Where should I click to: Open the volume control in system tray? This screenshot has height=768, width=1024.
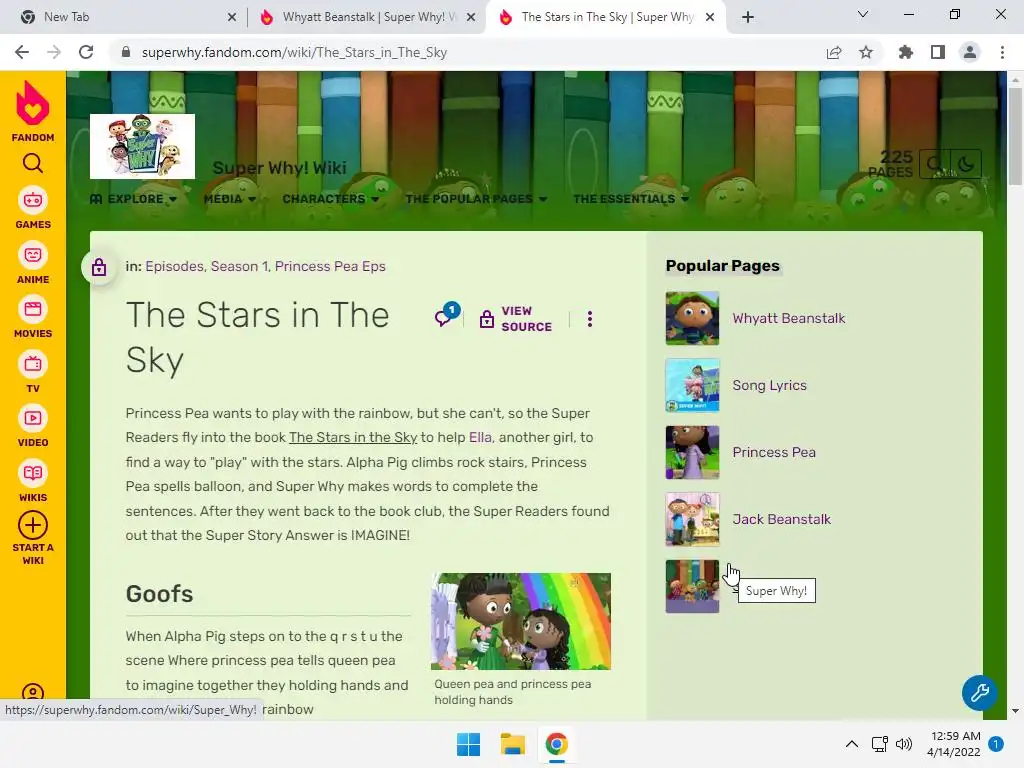[904, 744]
